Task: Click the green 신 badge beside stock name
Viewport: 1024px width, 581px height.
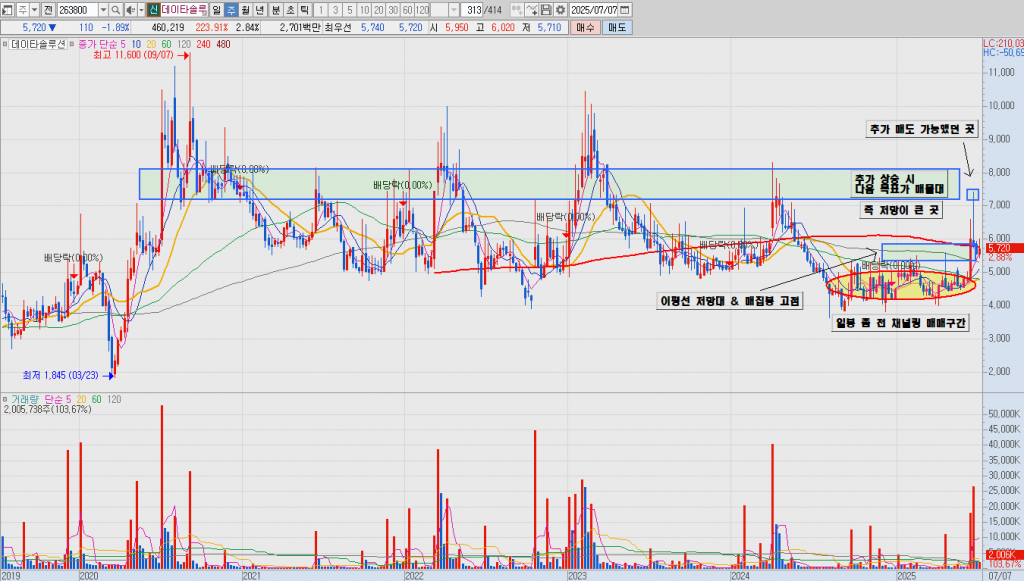Action: (153, 9)
